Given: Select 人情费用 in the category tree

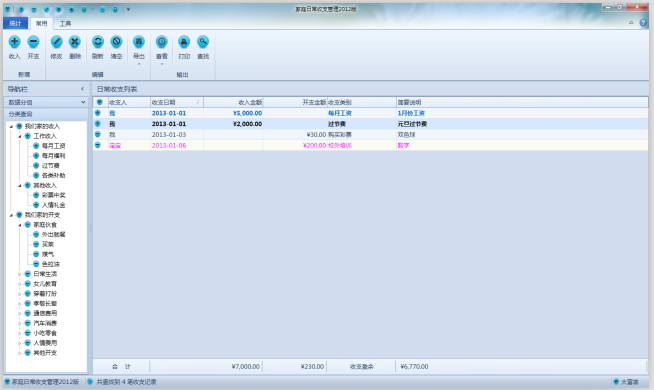Looking at the screenshot, I should click(45, 343).
